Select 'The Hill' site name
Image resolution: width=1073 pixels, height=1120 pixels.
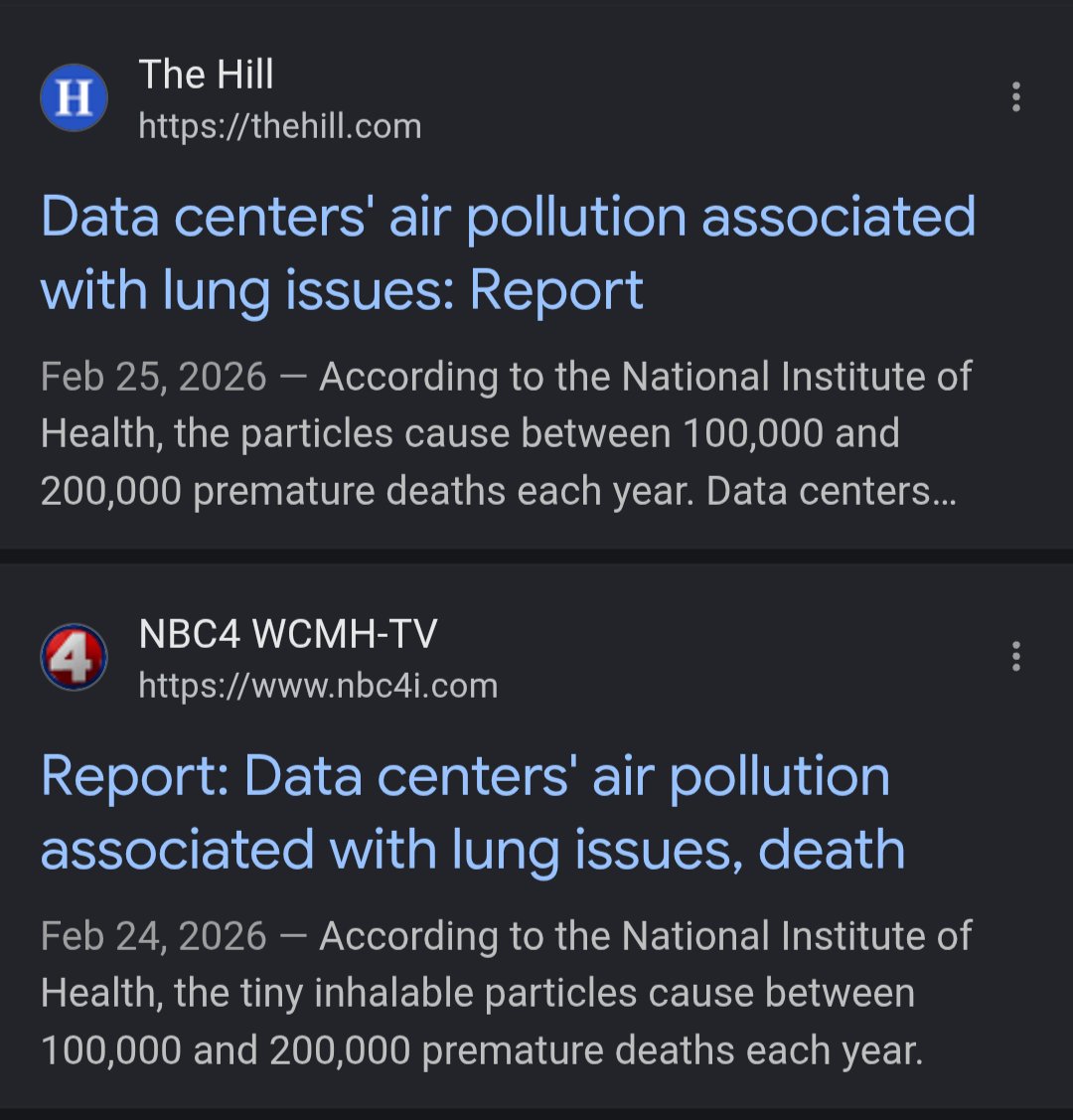206,75
